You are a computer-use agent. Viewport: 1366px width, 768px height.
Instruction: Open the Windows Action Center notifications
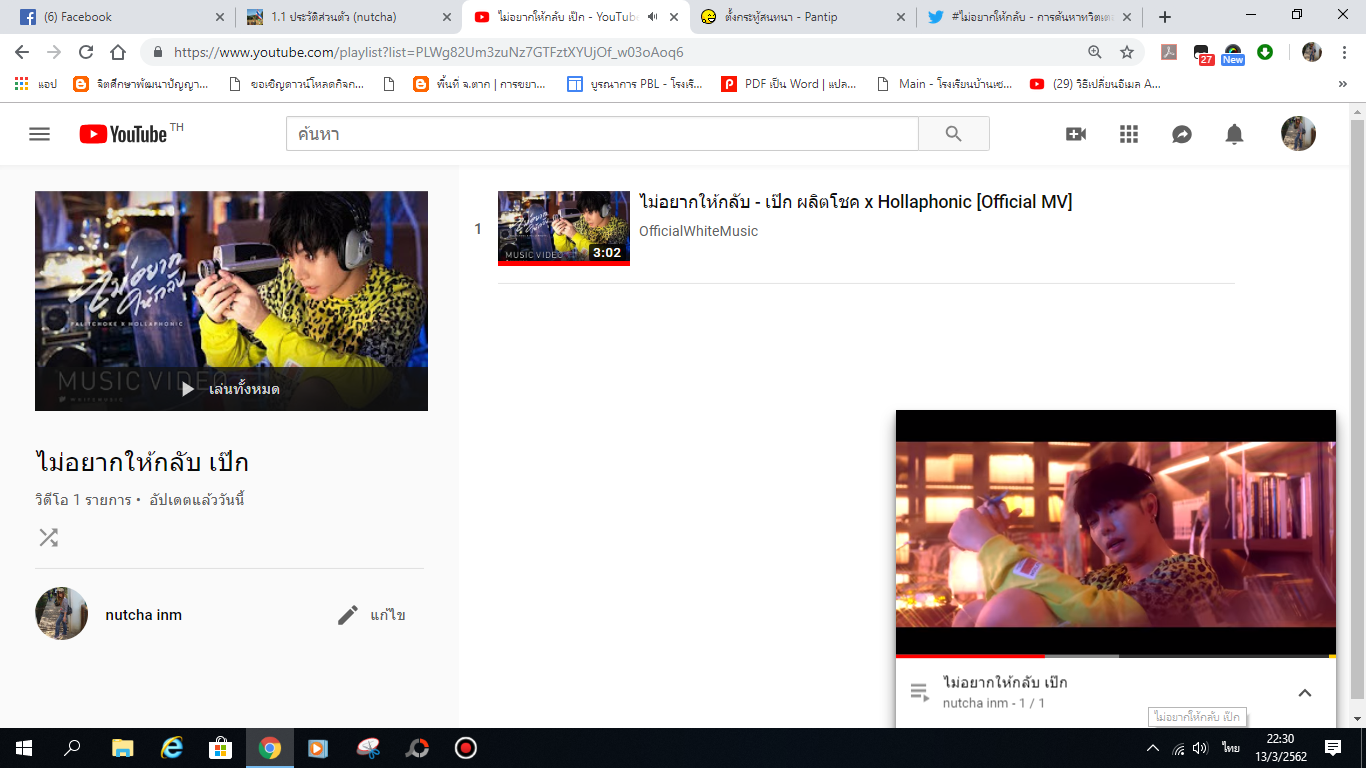pos(1333,748)
